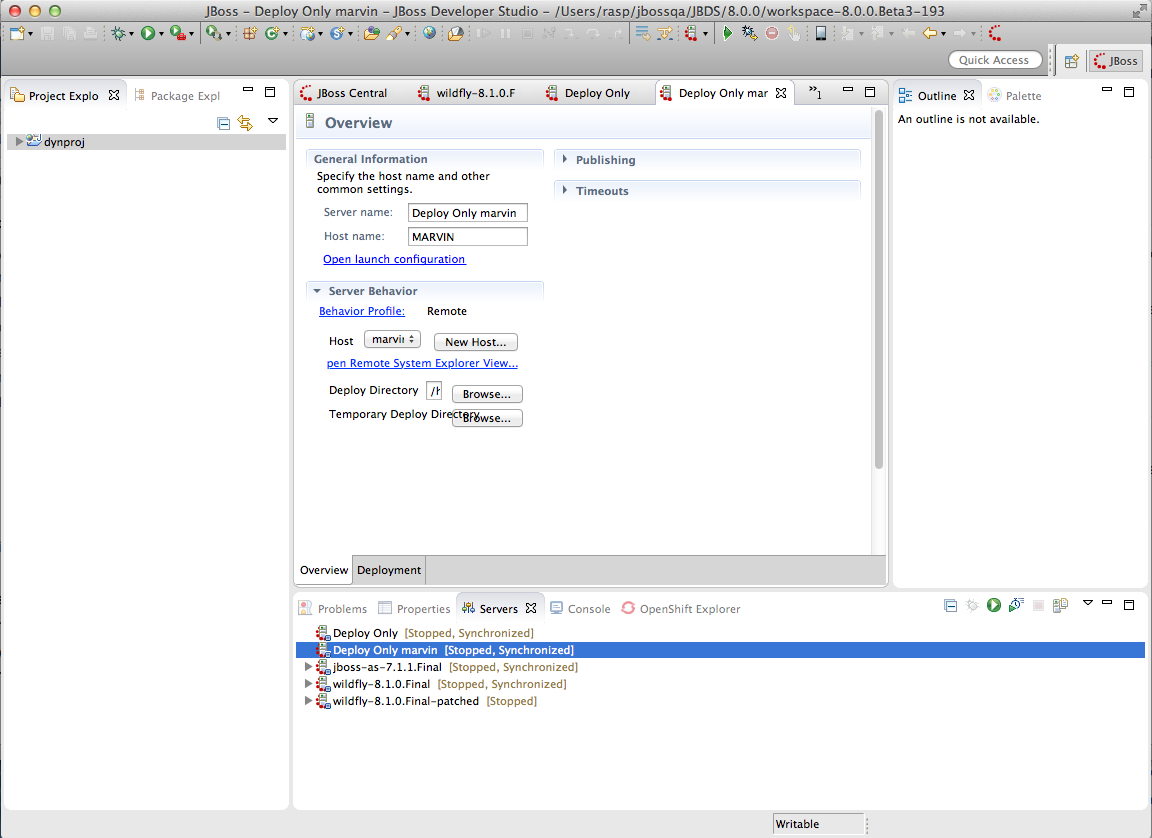Click the Behavior Profile link
The image size is (1152, 838).
click(361, 311)
